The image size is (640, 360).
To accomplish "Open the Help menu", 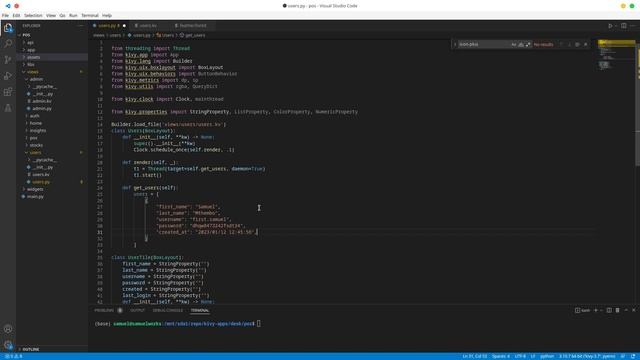I will point(107,16).
